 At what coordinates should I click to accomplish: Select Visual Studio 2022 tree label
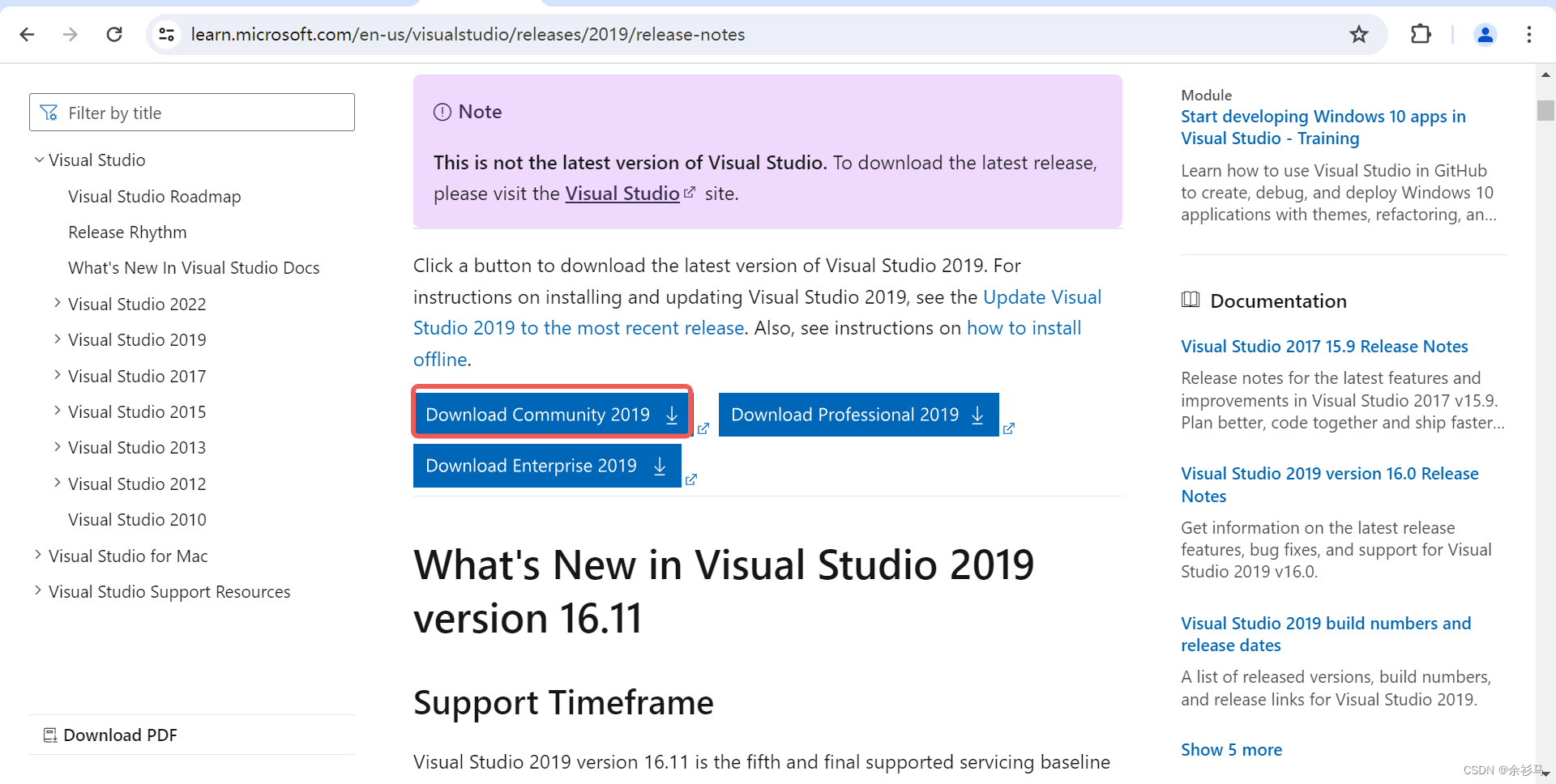(x=137, y=305)
